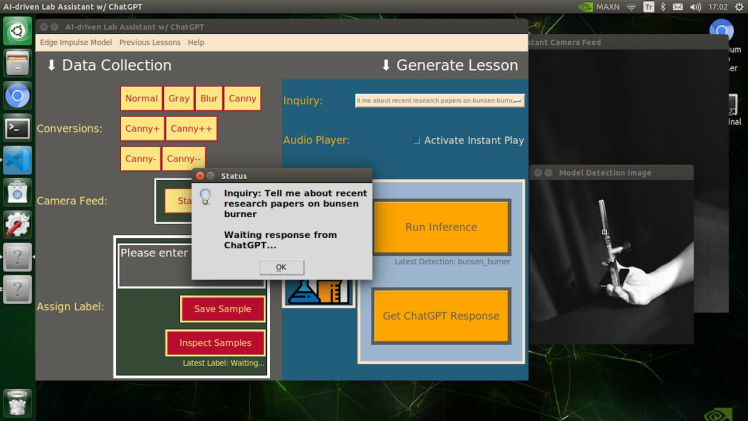Click the Chromium desktop shortcut icon

721,31
